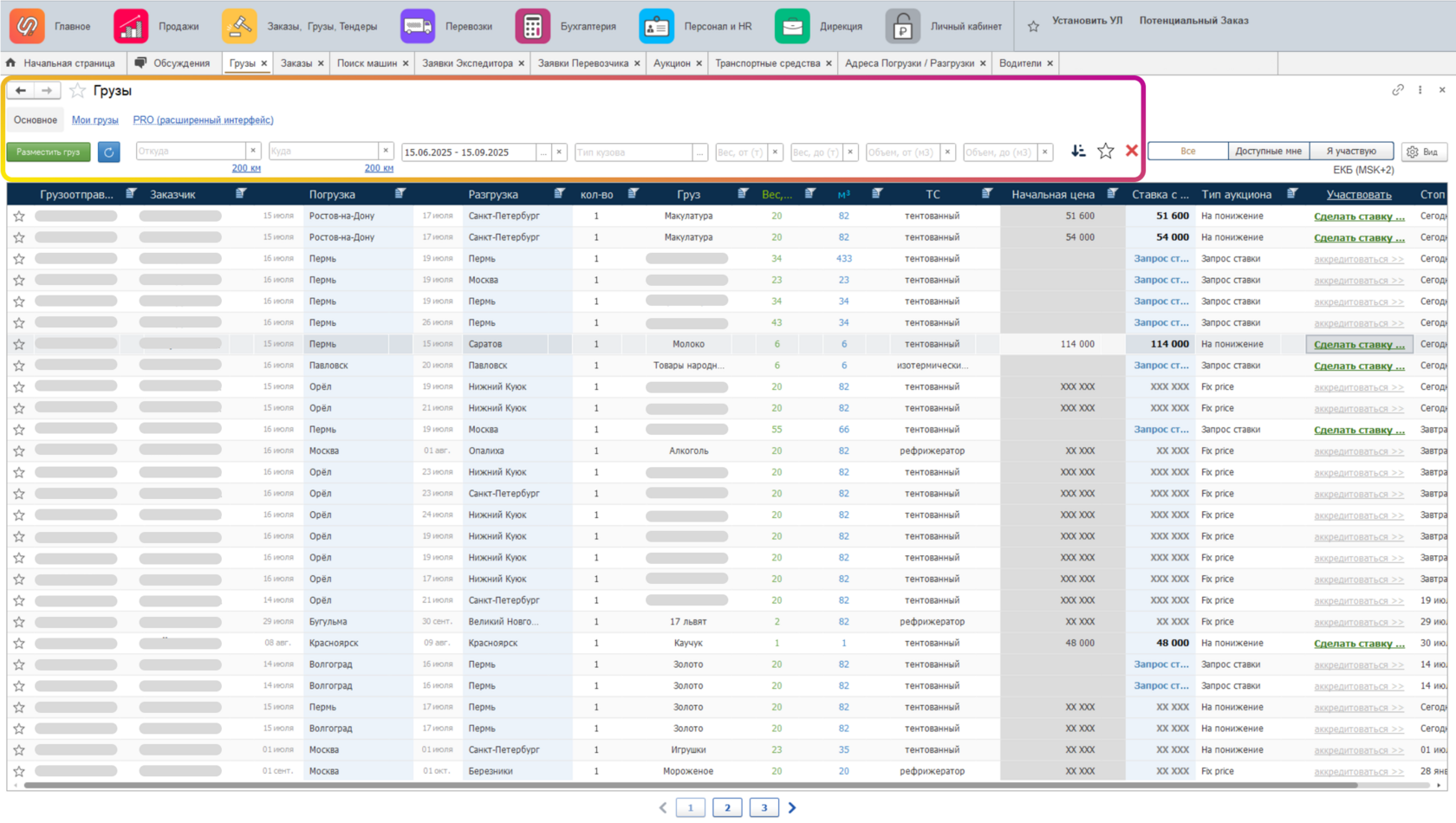Click the Куда destination input field
Image resolution: width=1456 pixels, height=823 pixels.
click(x=324, y=151)
